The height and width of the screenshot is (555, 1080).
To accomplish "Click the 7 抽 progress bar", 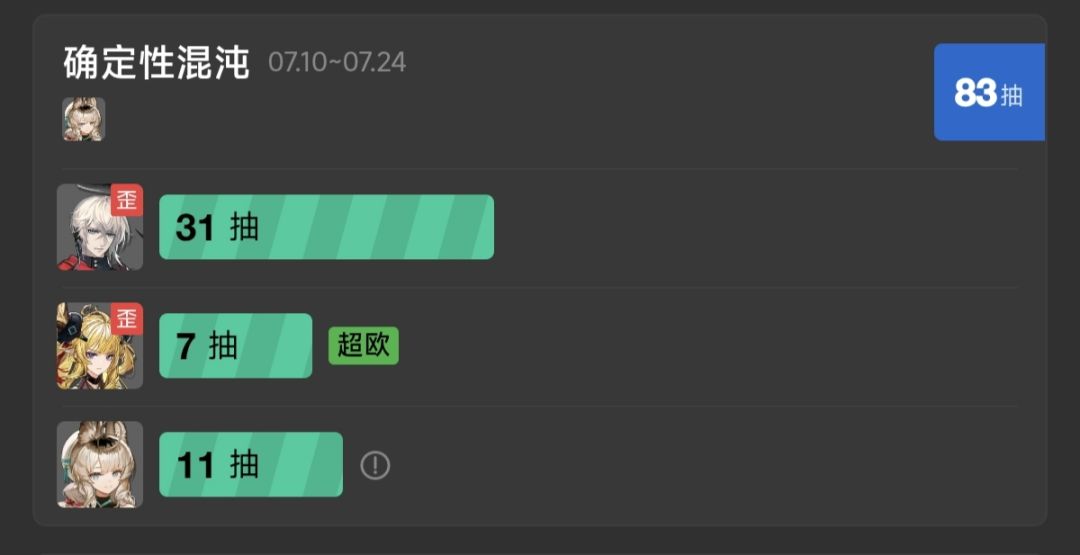I will [x=236, y=346].
